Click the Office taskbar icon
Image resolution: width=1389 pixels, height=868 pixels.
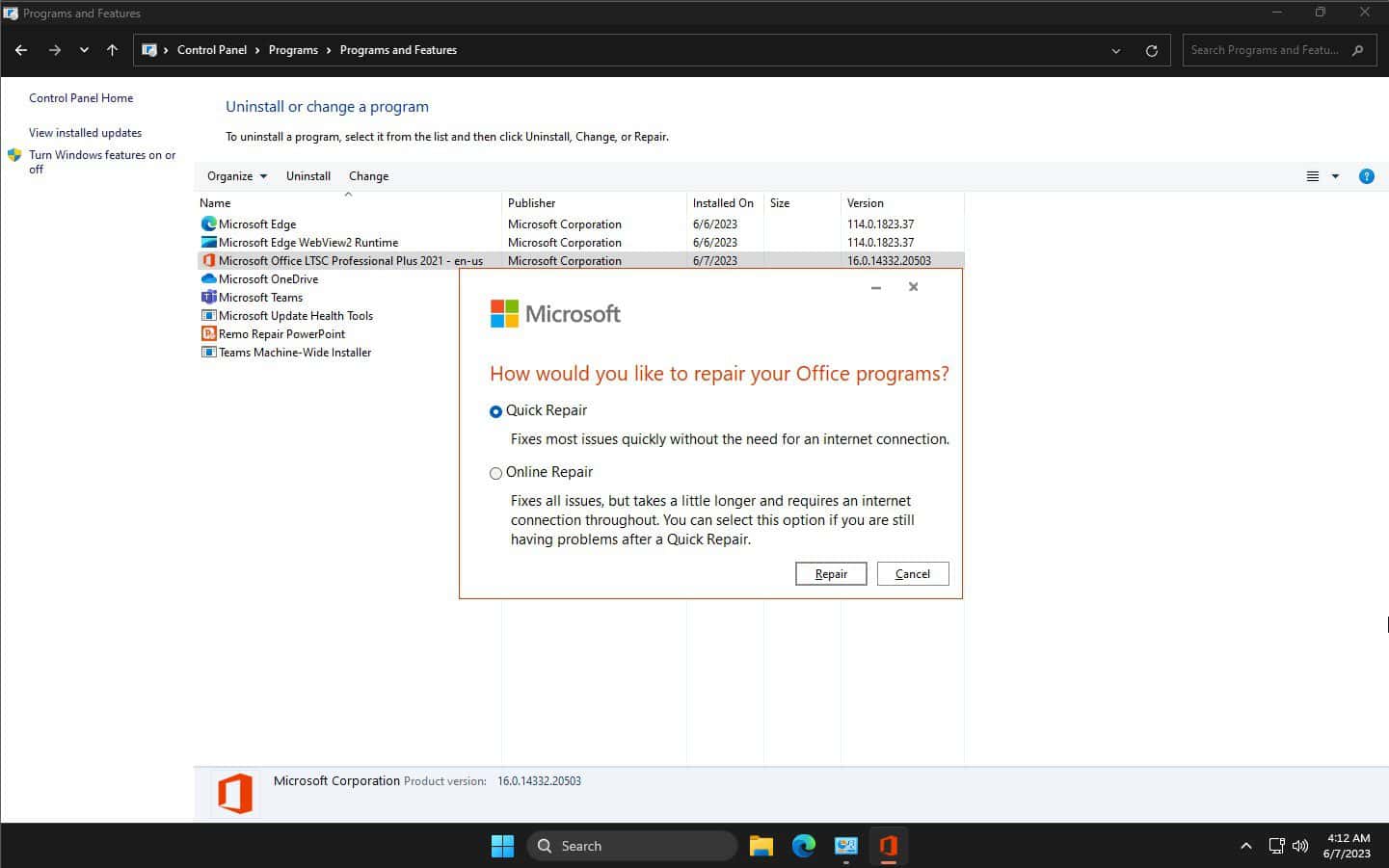click(x=889, y=846)
